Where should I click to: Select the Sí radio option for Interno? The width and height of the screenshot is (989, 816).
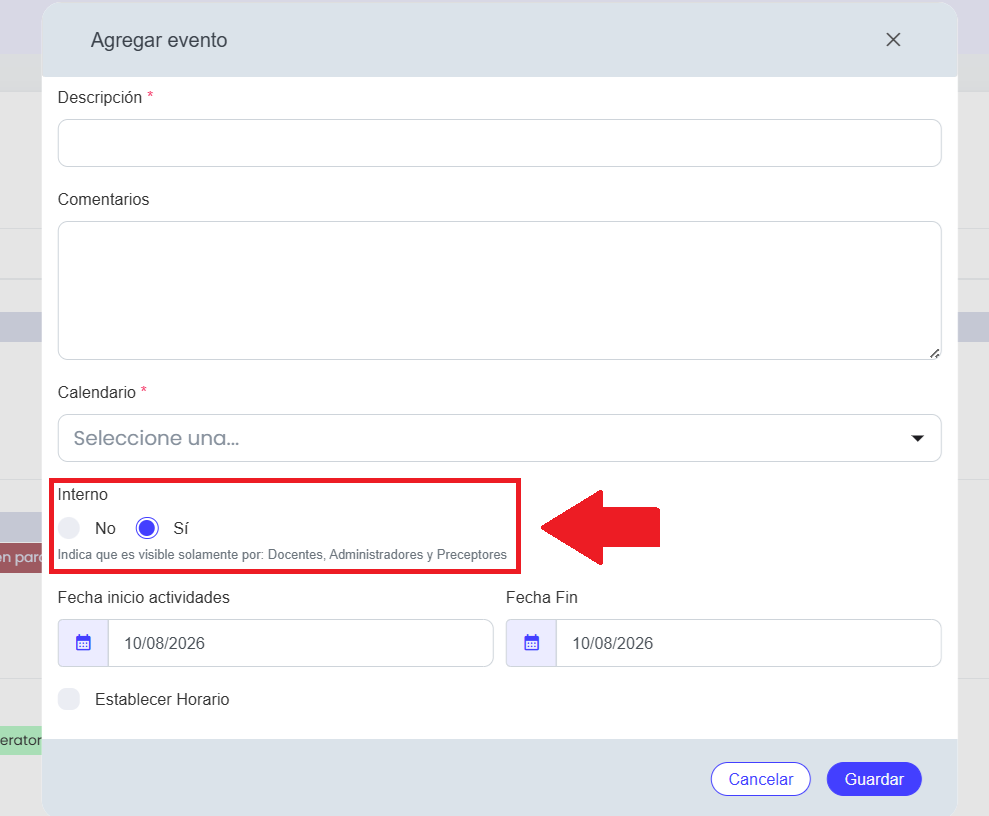[147, 528]
